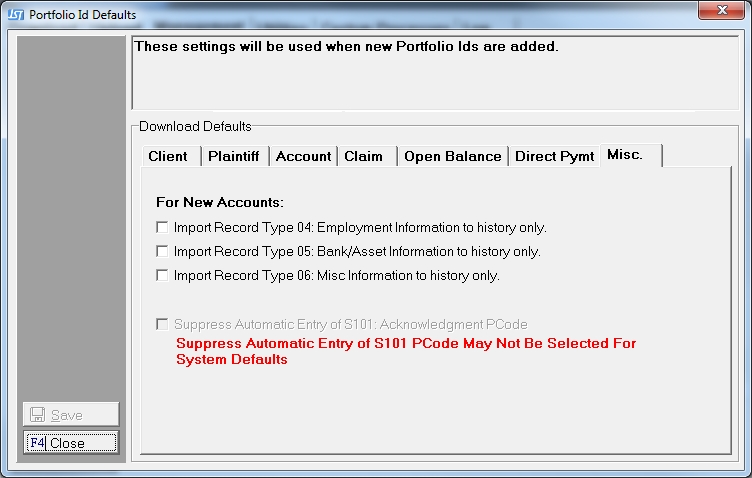The height and width of the screenshot is (478, 752).
Task: Go to the Claim tab
Action: pos(364,156)
